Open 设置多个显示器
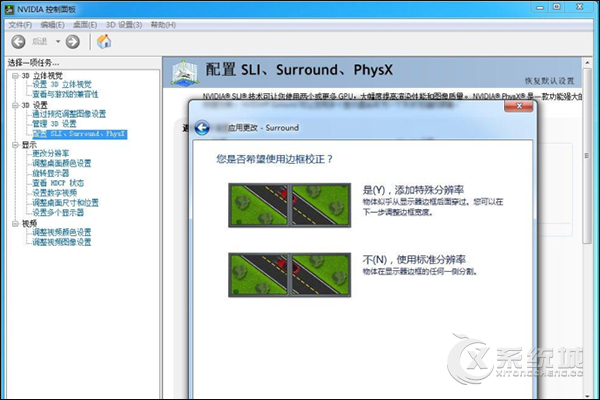This screenshot has width=600, height=400. [x=58, y=212]
